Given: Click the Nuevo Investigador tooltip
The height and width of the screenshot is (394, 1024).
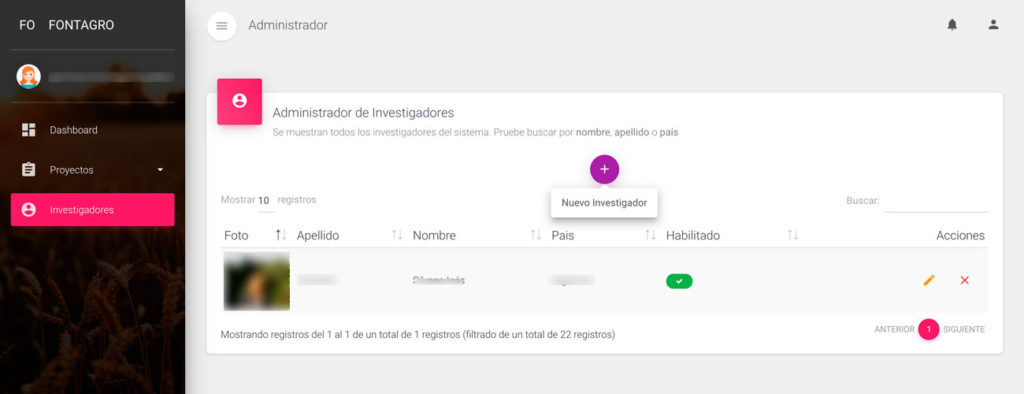Looking at the screenshot, I should (x=604, y=203).
